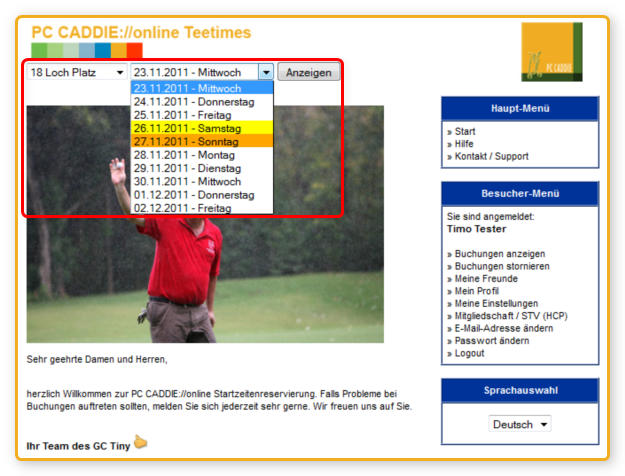Open the 18 Loch Platz course dropdown
The width and height of the screenshot is (625, 476).
77,73
